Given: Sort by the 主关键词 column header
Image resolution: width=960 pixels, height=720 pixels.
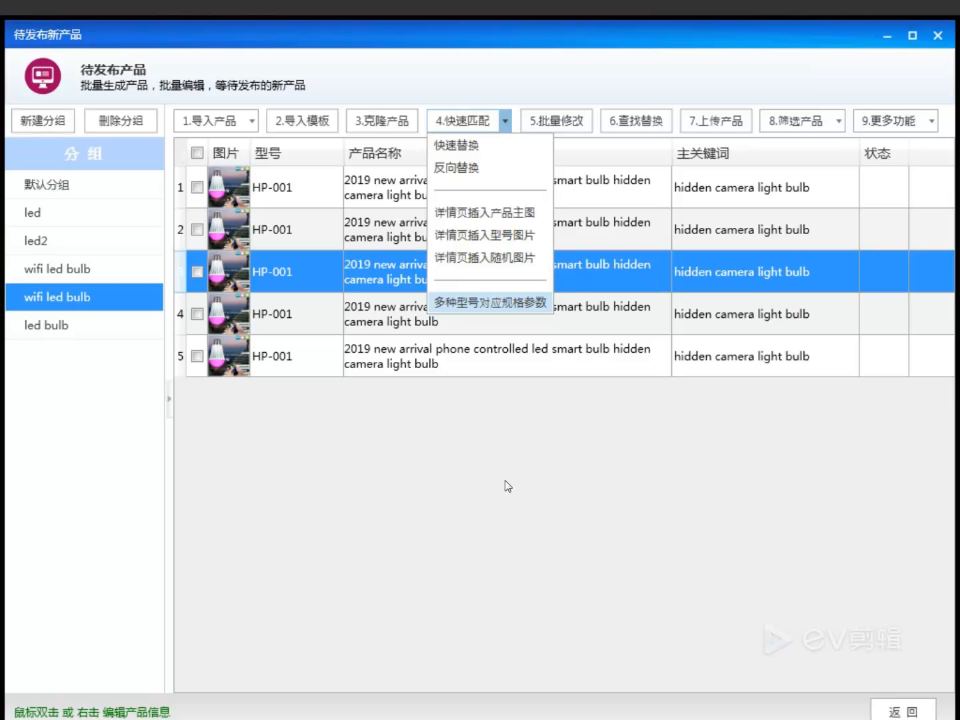Looking at the screenshot, I should 765,153.
